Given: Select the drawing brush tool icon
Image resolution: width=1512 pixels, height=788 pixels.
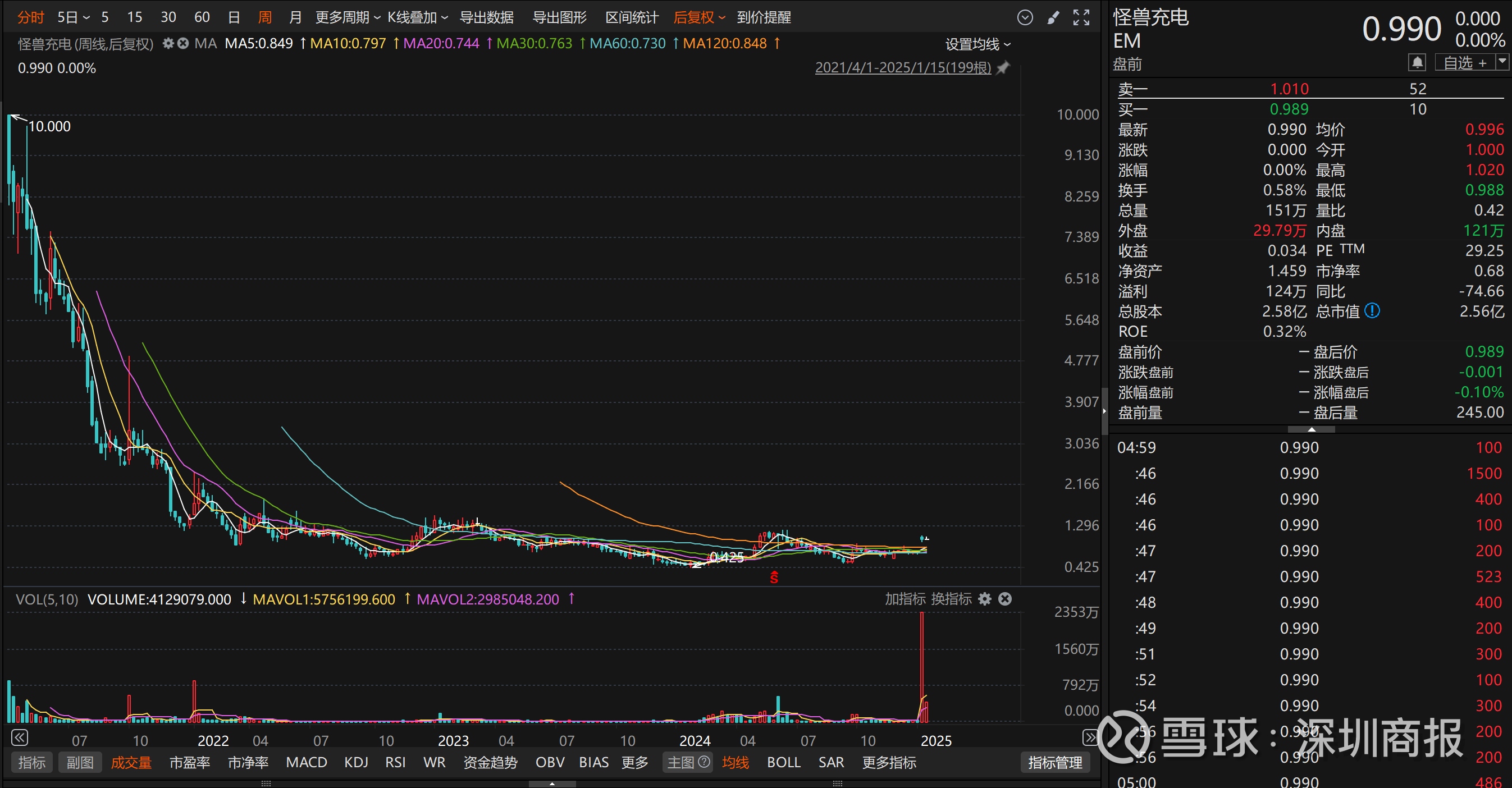Looking at the screenshot, I should click(1054, 17).
